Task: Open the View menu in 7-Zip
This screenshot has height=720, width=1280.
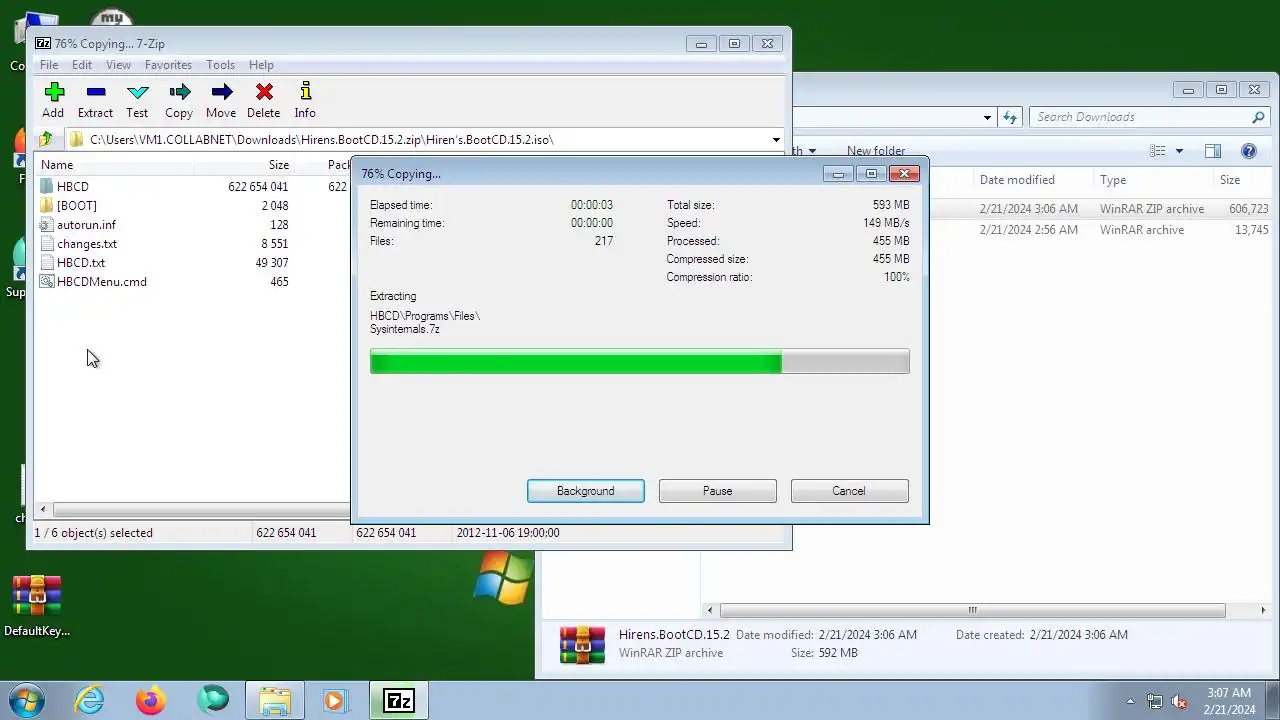Action: tap(118, 65)
